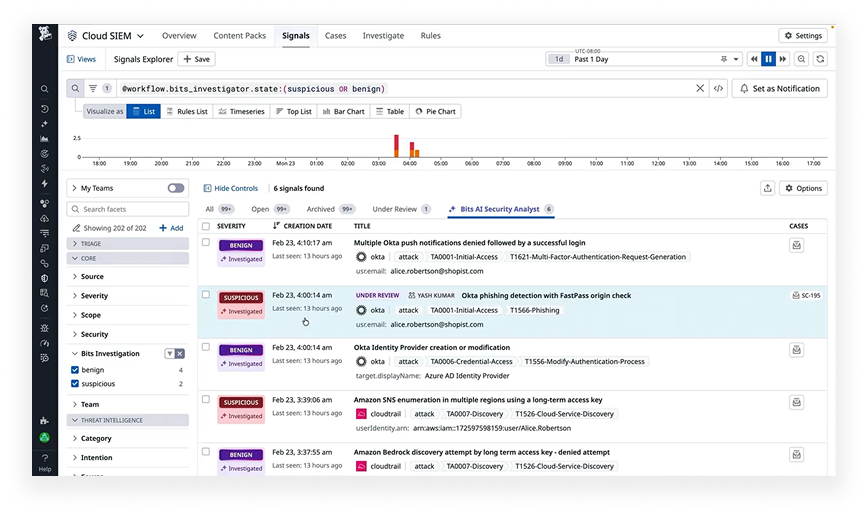Uncheck the suspicious facet checkbox
Image resolution: width=868 pixels, height=516 pixels.
click(75, 384)
